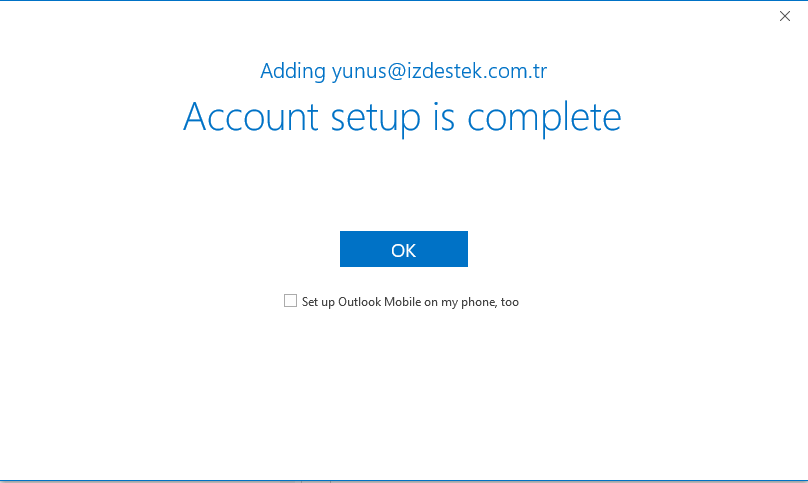808x483 pixels.
Task: Click the 'Adding yunus@izdestek.com.tr' subtitle text
Action: 403,71
